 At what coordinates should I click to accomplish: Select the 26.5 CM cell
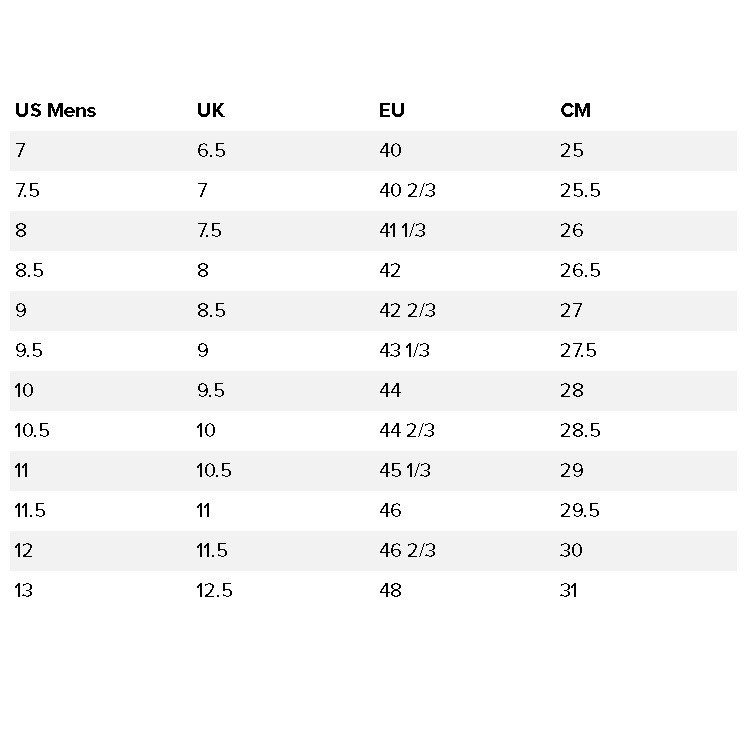pyautogui.click(x=580, y=270)
